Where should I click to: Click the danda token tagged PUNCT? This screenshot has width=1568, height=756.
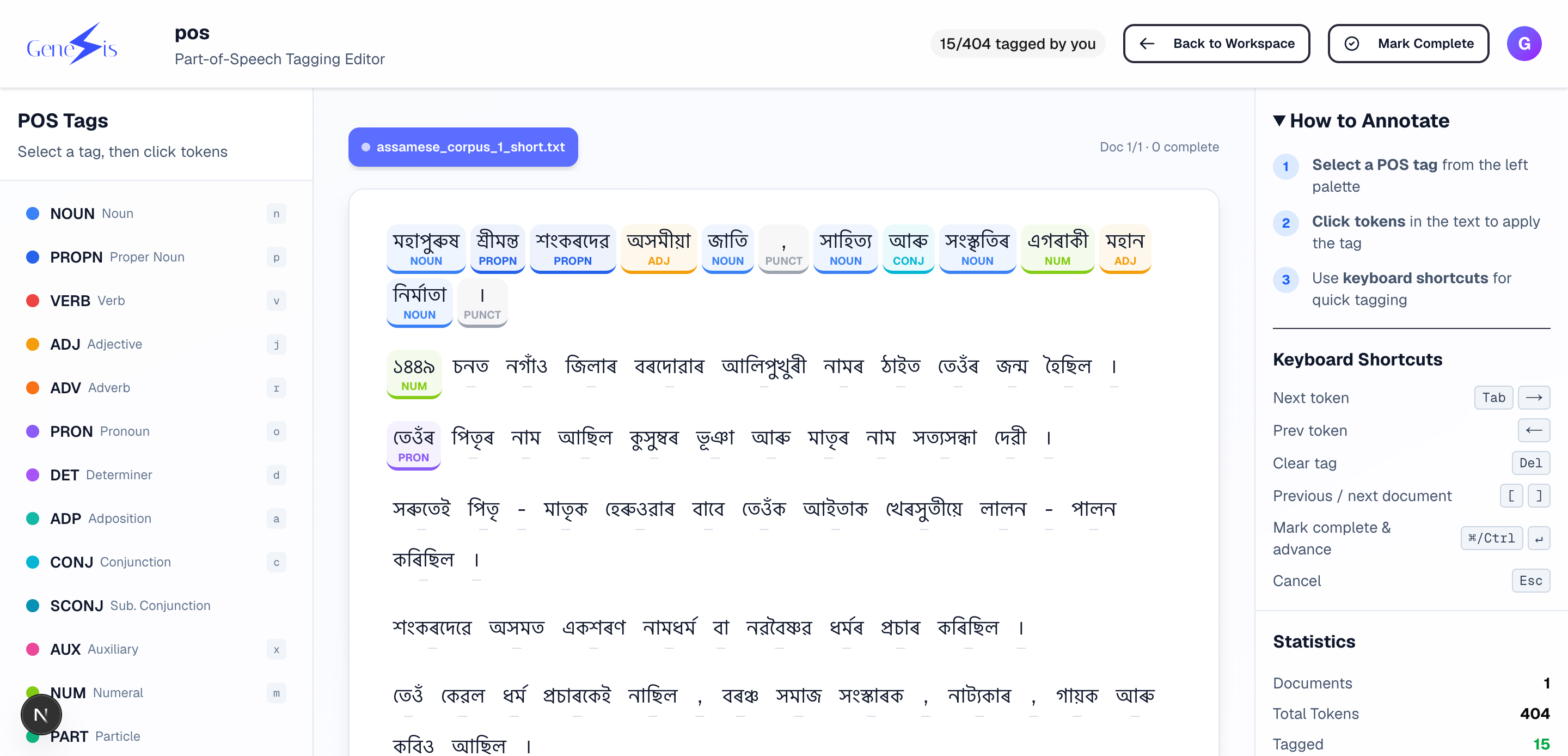pos(482,303)
